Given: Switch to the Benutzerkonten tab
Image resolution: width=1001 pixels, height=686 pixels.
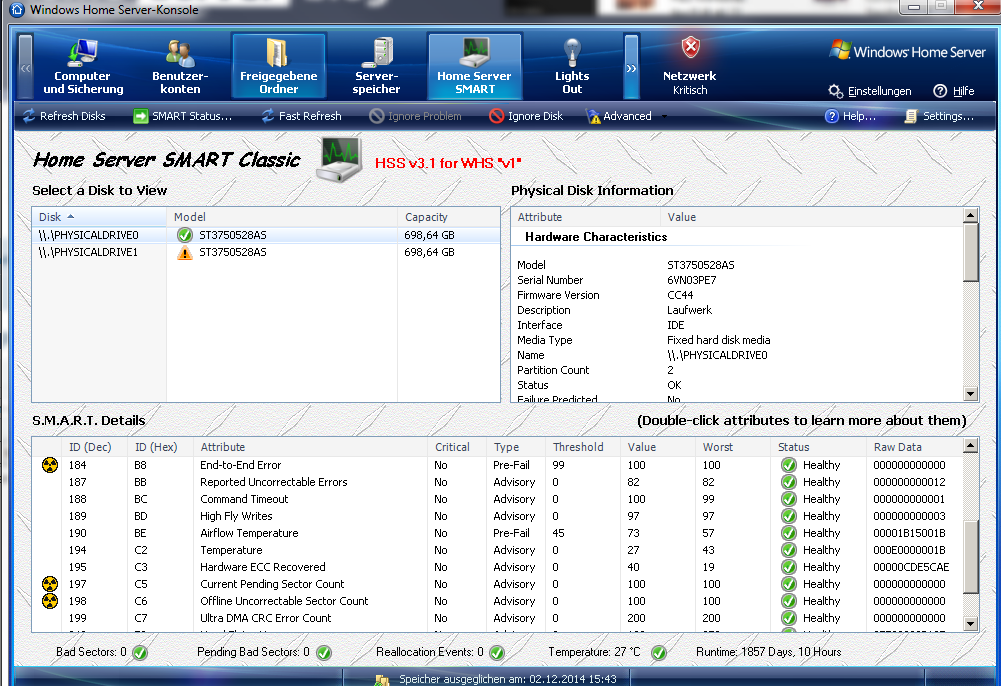Looking at the screenshot, I should [x=180, y=66].
